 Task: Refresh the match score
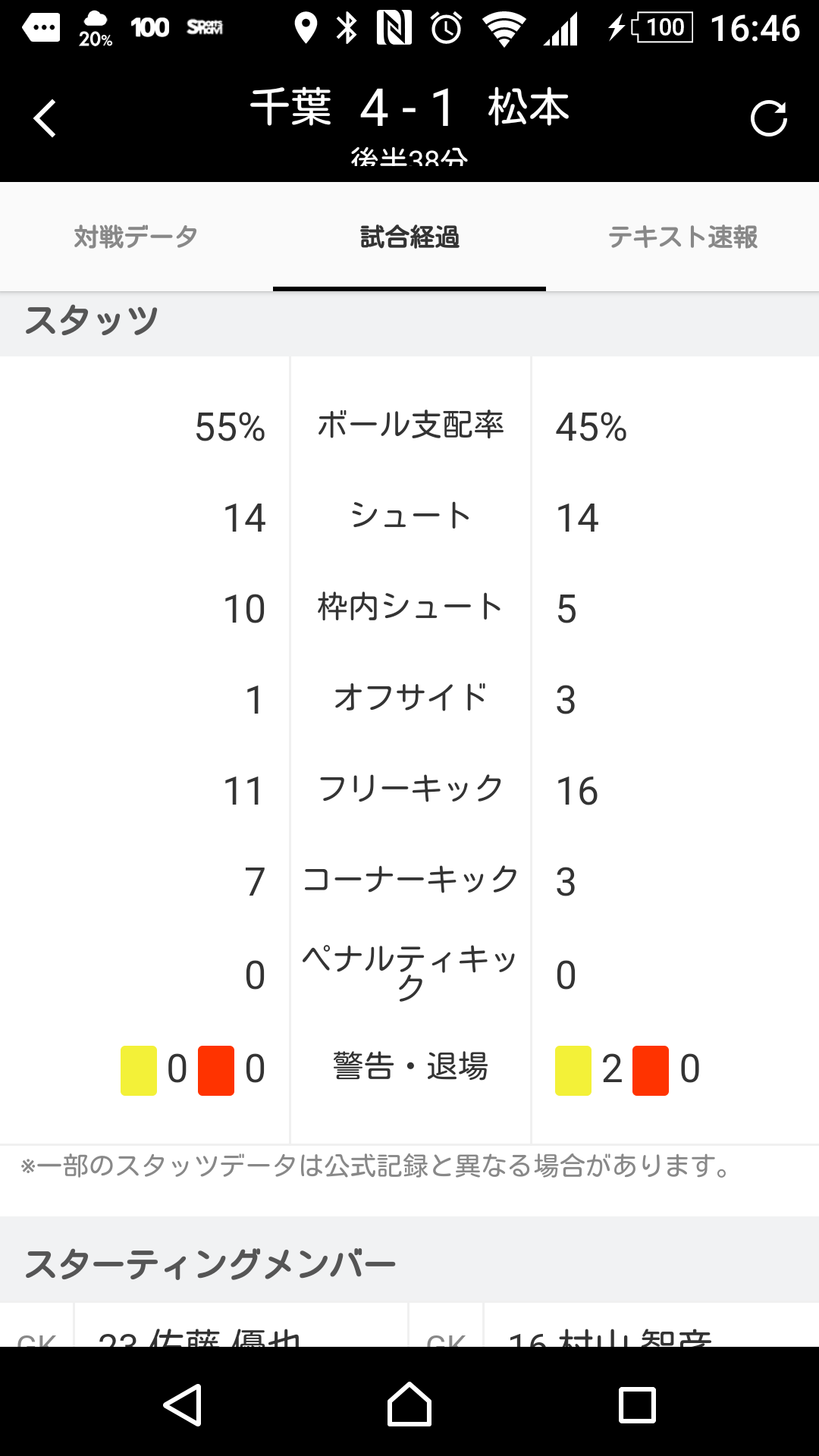(768, 118)
